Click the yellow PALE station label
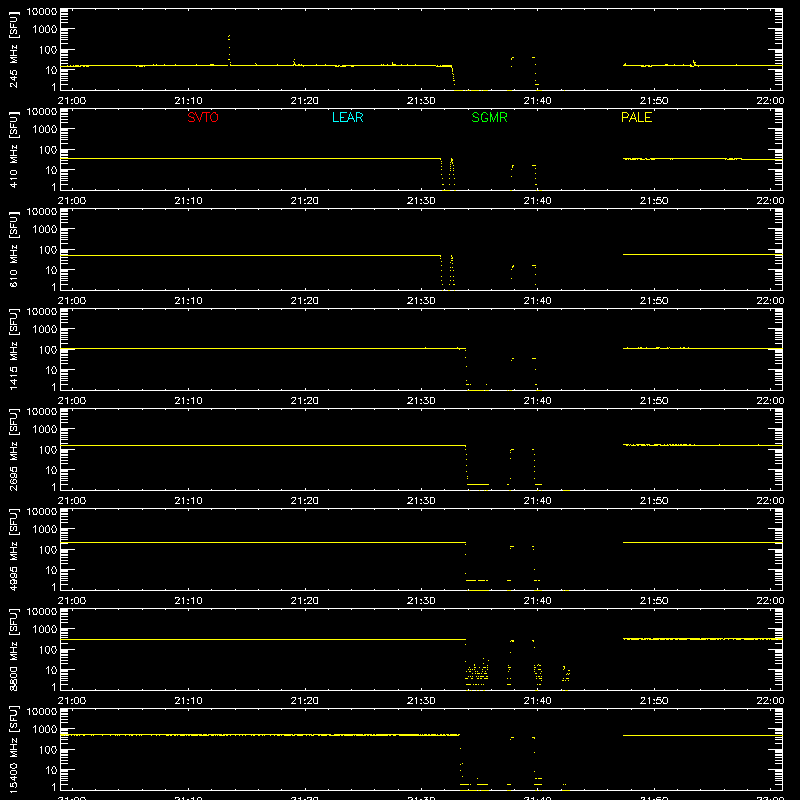Viewport: 800px width, 800px height. [x=636, y=117]
